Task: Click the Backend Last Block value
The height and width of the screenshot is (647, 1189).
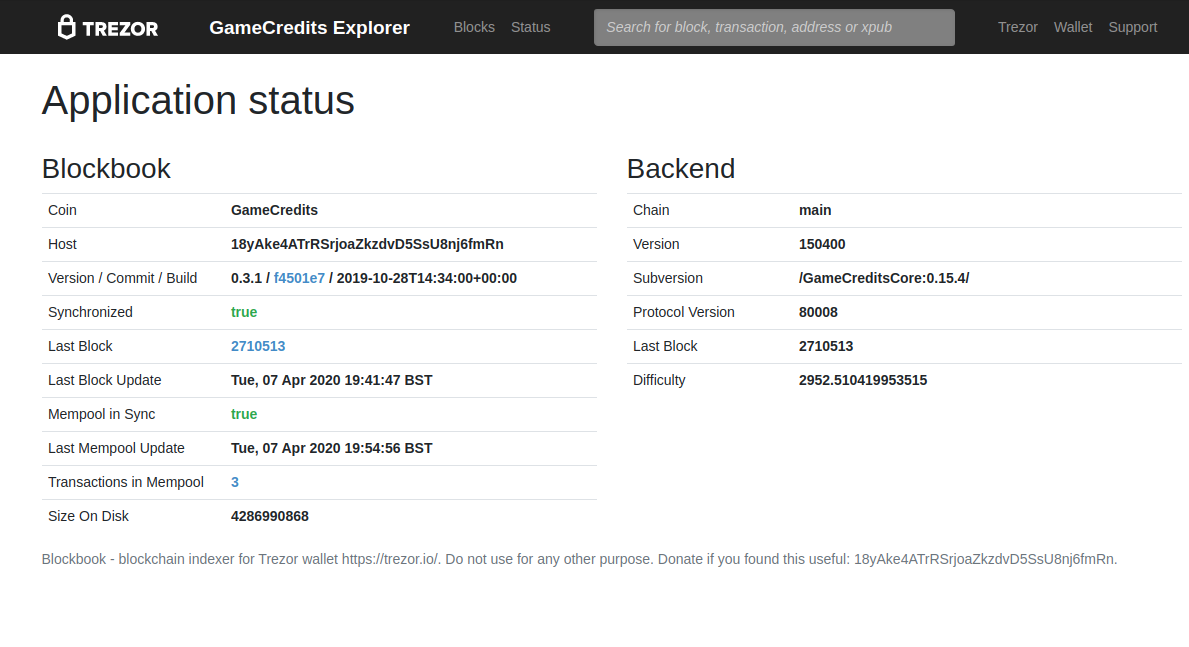Action: pos(825,346)
